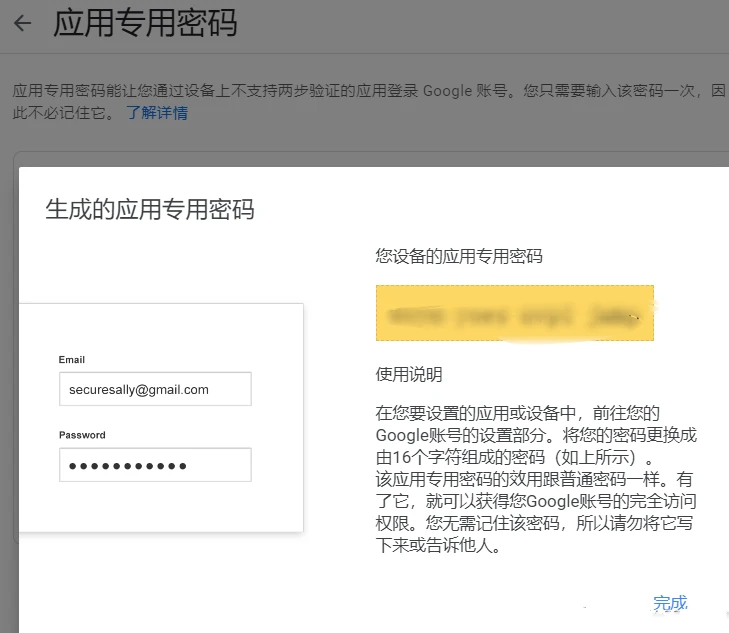Focus the Password input field
This screenshot has width=729, height=633.
pyautogui.click(x=155, y=465)
